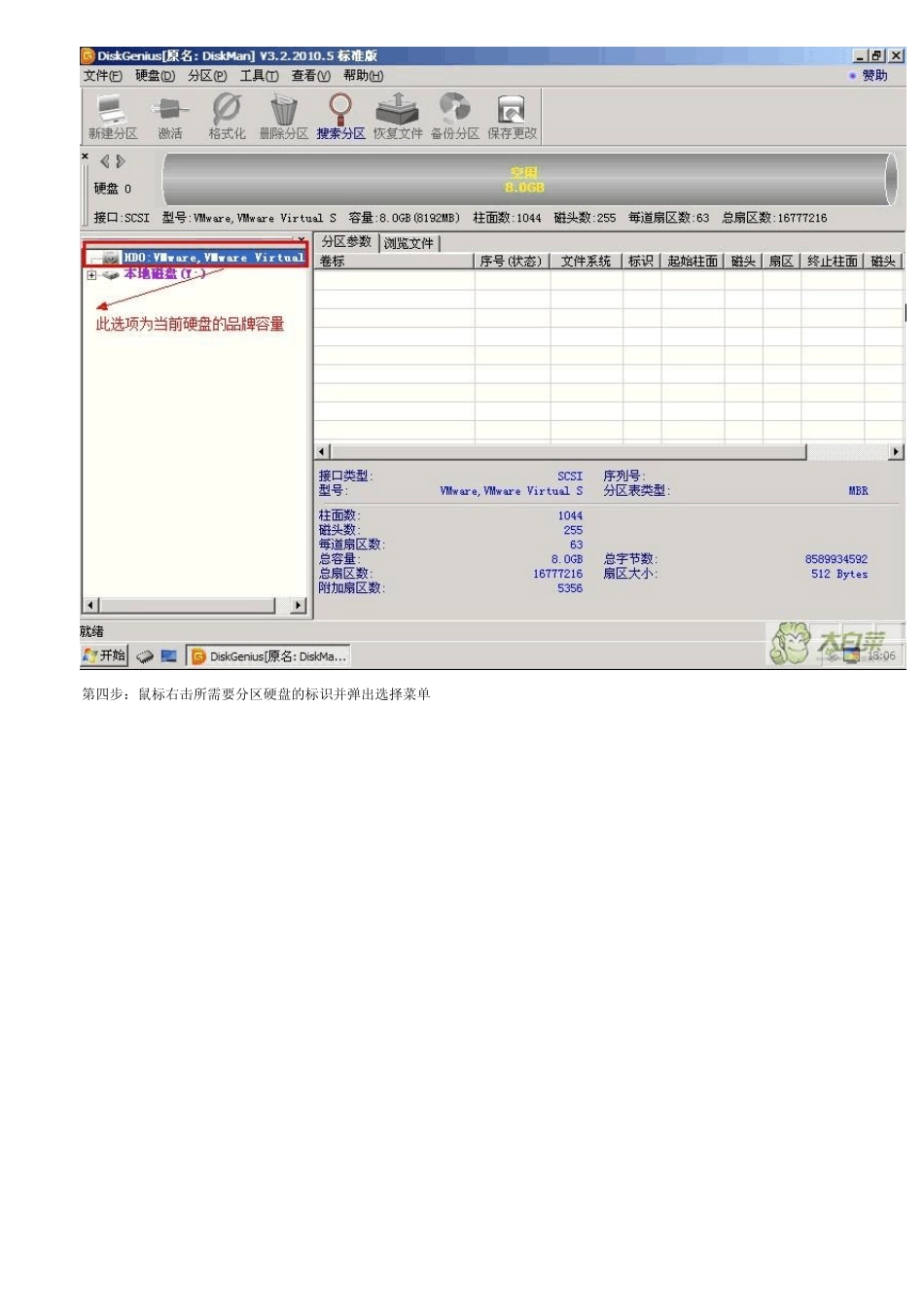Click the DiskGenius title bar app icon
This screenshot has width=924, height=1307.
click(88, 56)
